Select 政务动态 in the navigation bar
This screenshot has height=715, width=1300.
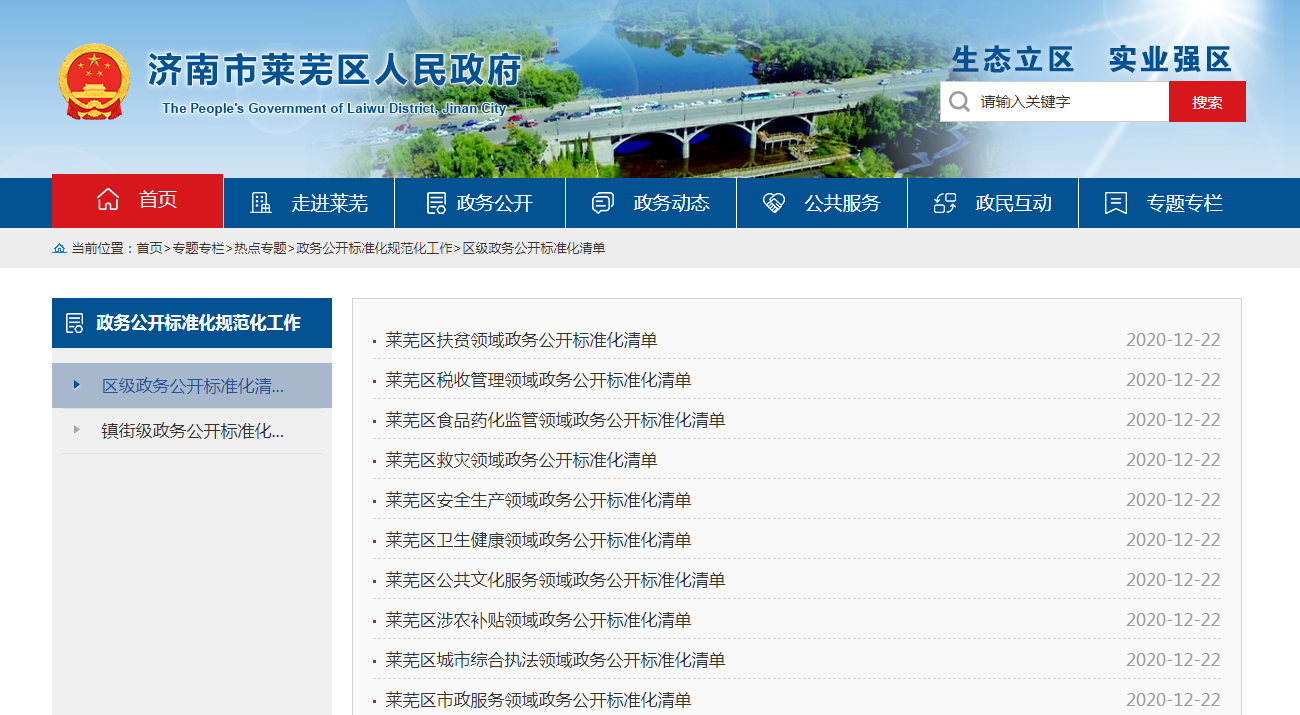coord(651,203)
